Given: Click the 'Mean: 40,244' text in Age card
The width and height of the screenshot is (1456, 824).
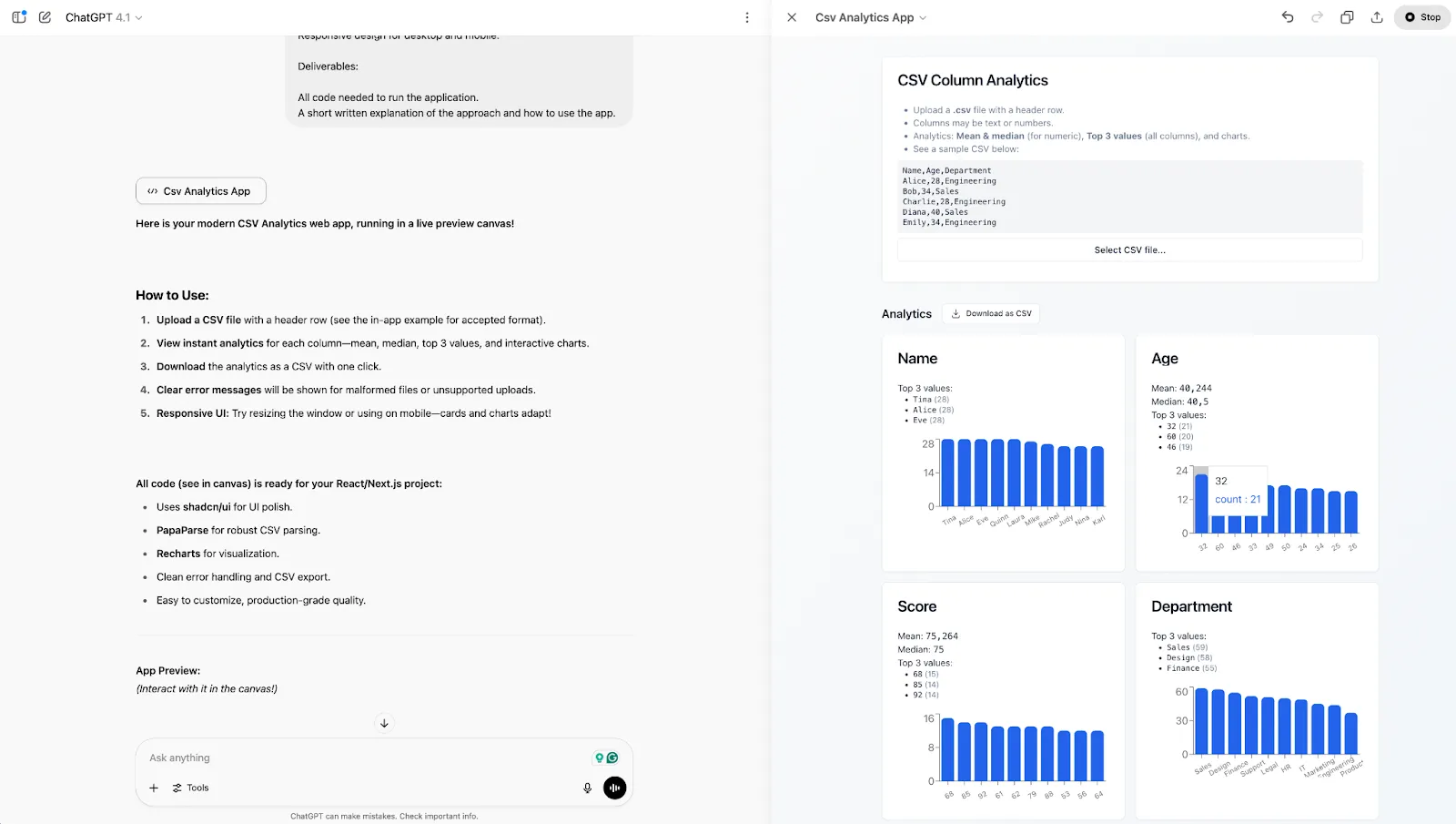Looking at the screenshot, I should coord(1181,388).
